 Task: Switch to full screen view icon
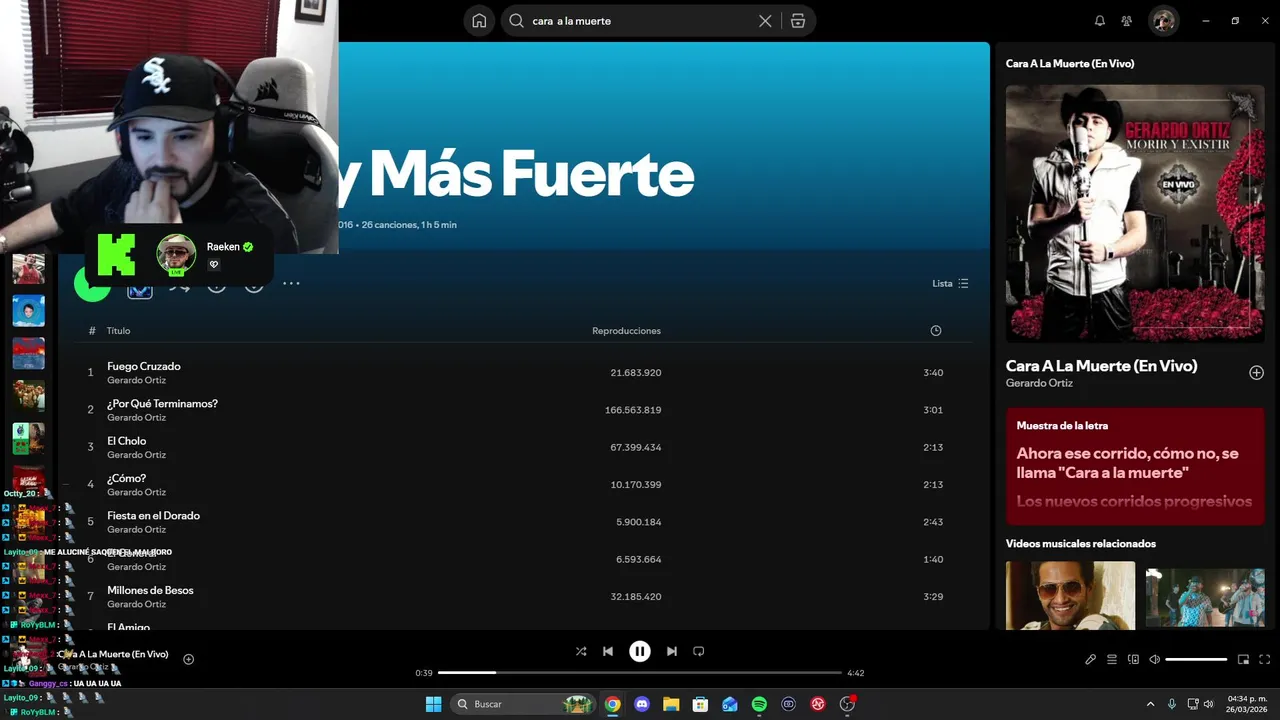pos(1265,660)
